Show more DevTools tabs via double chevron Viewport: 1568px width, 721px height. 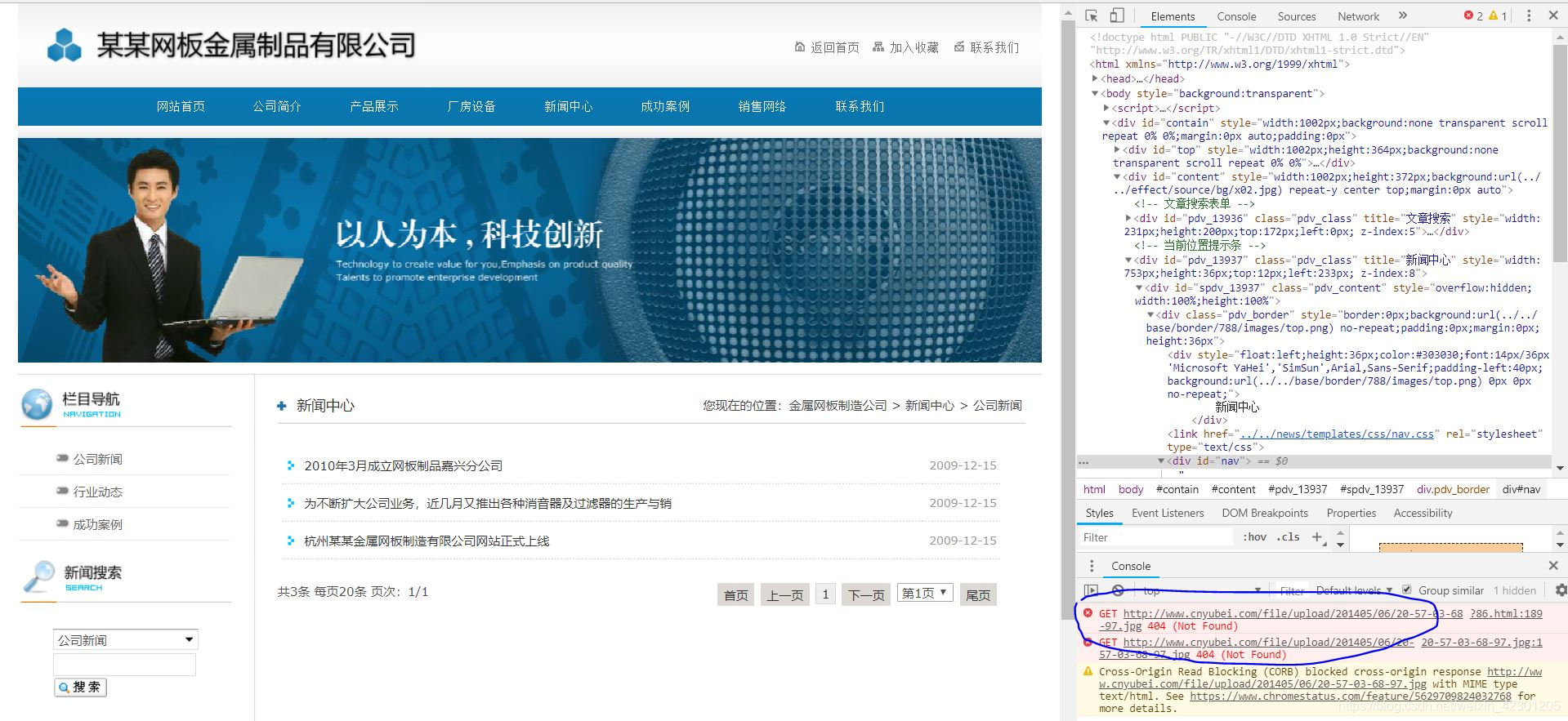tap(1403, 16)
